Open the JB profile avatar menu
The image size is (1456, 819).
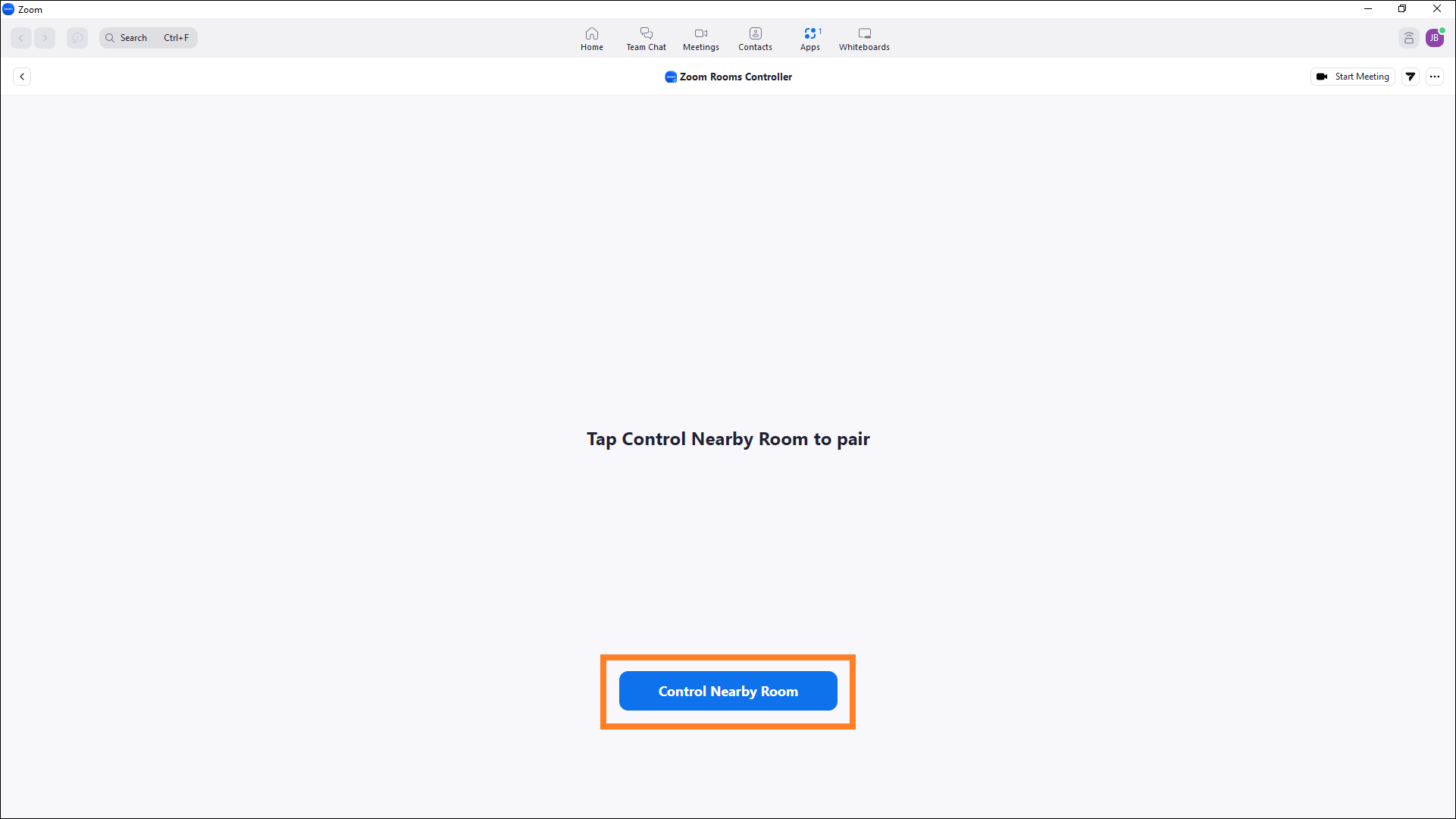(x=1435, y=38)
